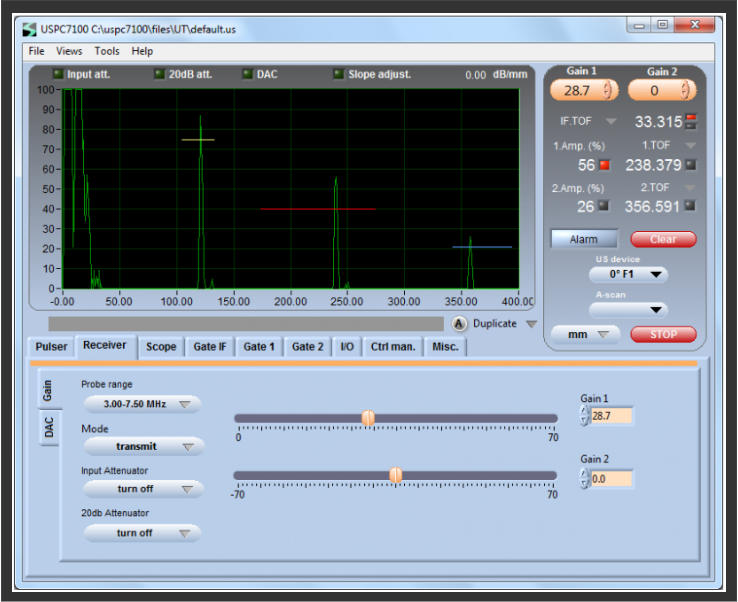Viewport: 738px width, 602px height.
Task: Click the 2.Amp indicator square
Action: 603,207
